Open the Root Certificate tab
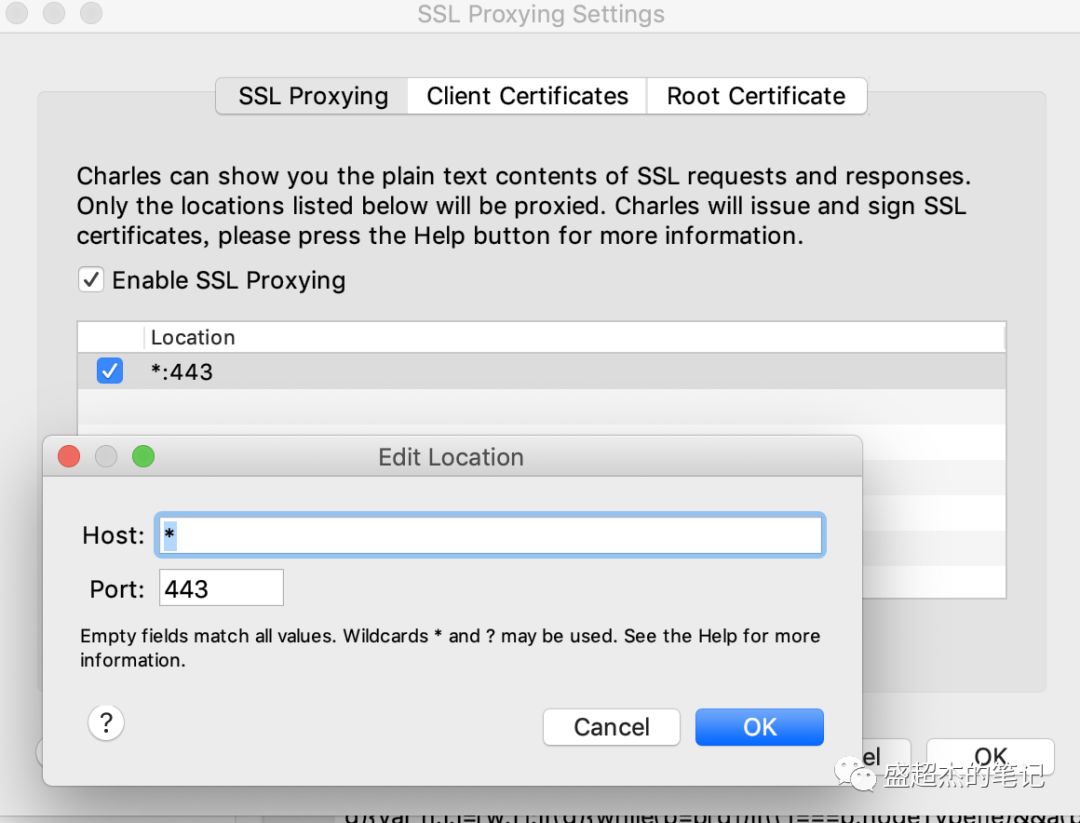 [756, 96]
